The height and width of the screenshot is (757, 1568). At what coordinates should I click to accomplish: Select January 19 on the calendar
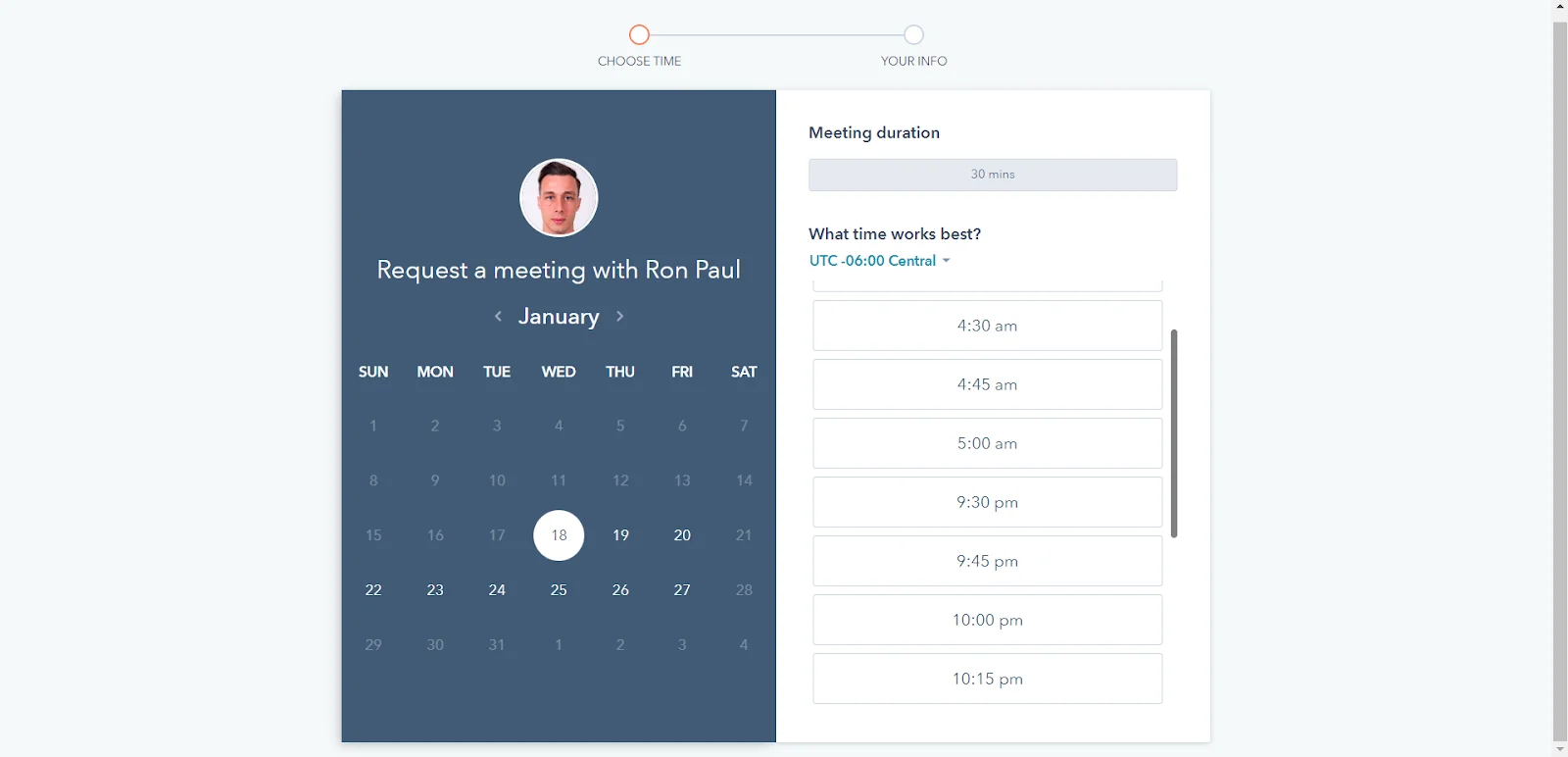(x=620, y=535)
